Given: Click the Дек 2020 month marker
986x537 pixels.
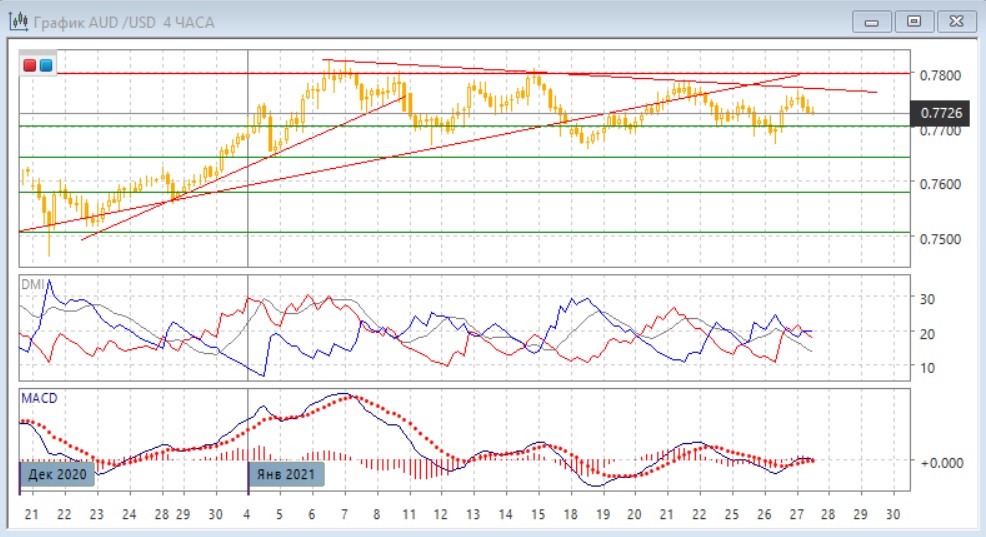Looking at the screenshot, I should 58,473.
